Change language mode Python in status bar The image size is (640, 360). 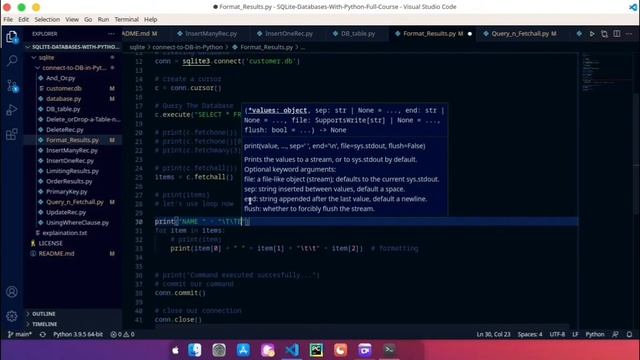pyautogui.click(x=595, y=334)
